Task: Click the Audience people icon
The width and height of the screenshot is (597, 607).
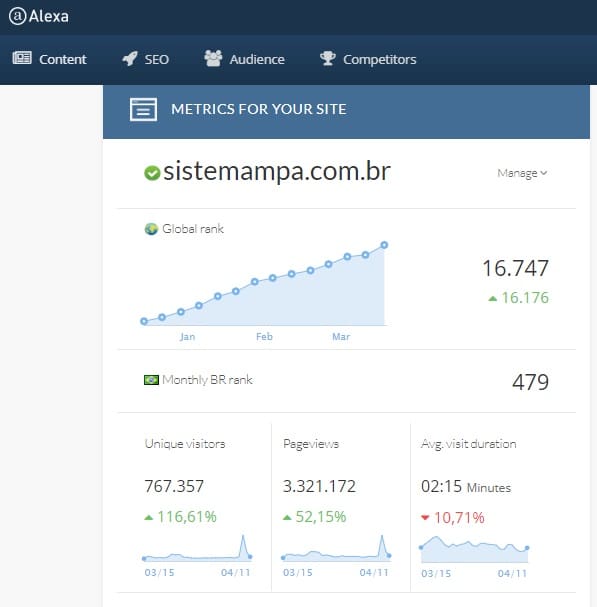Action: coord(213,58)
